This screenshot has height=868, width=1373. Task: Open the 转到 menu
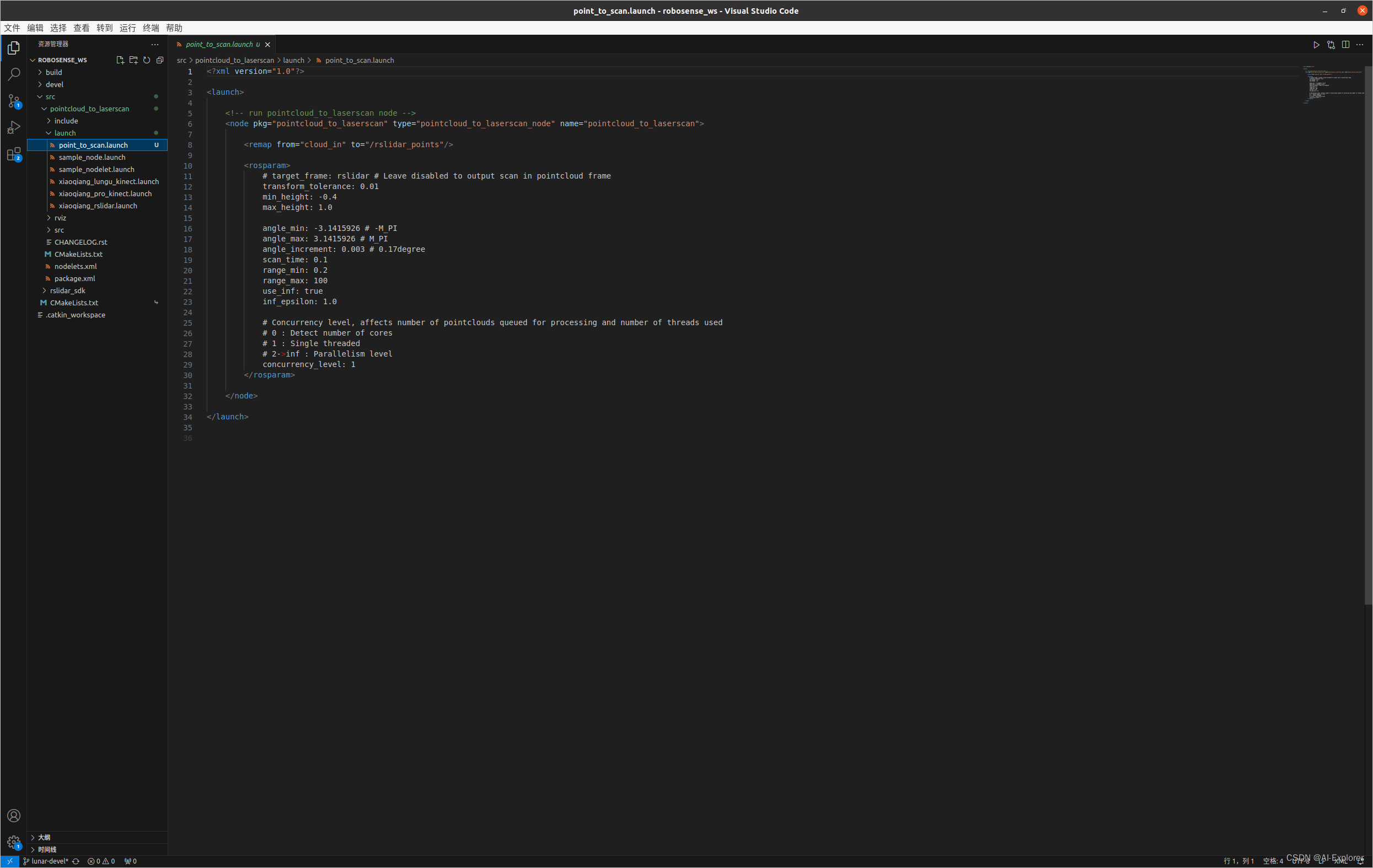point(105,28)
